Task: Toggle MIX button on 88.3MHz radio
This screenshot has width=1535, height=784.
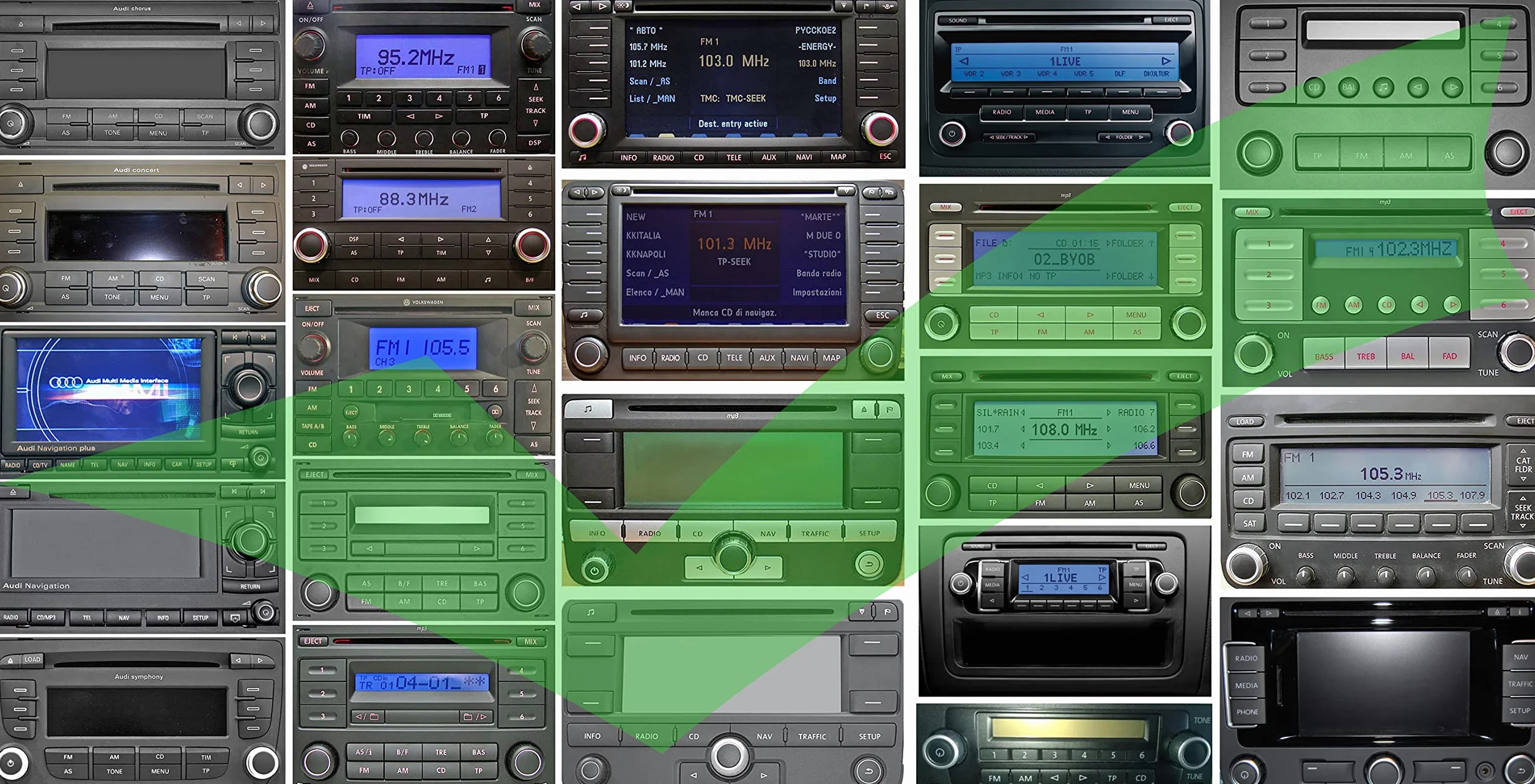Action: coord(314,279)
